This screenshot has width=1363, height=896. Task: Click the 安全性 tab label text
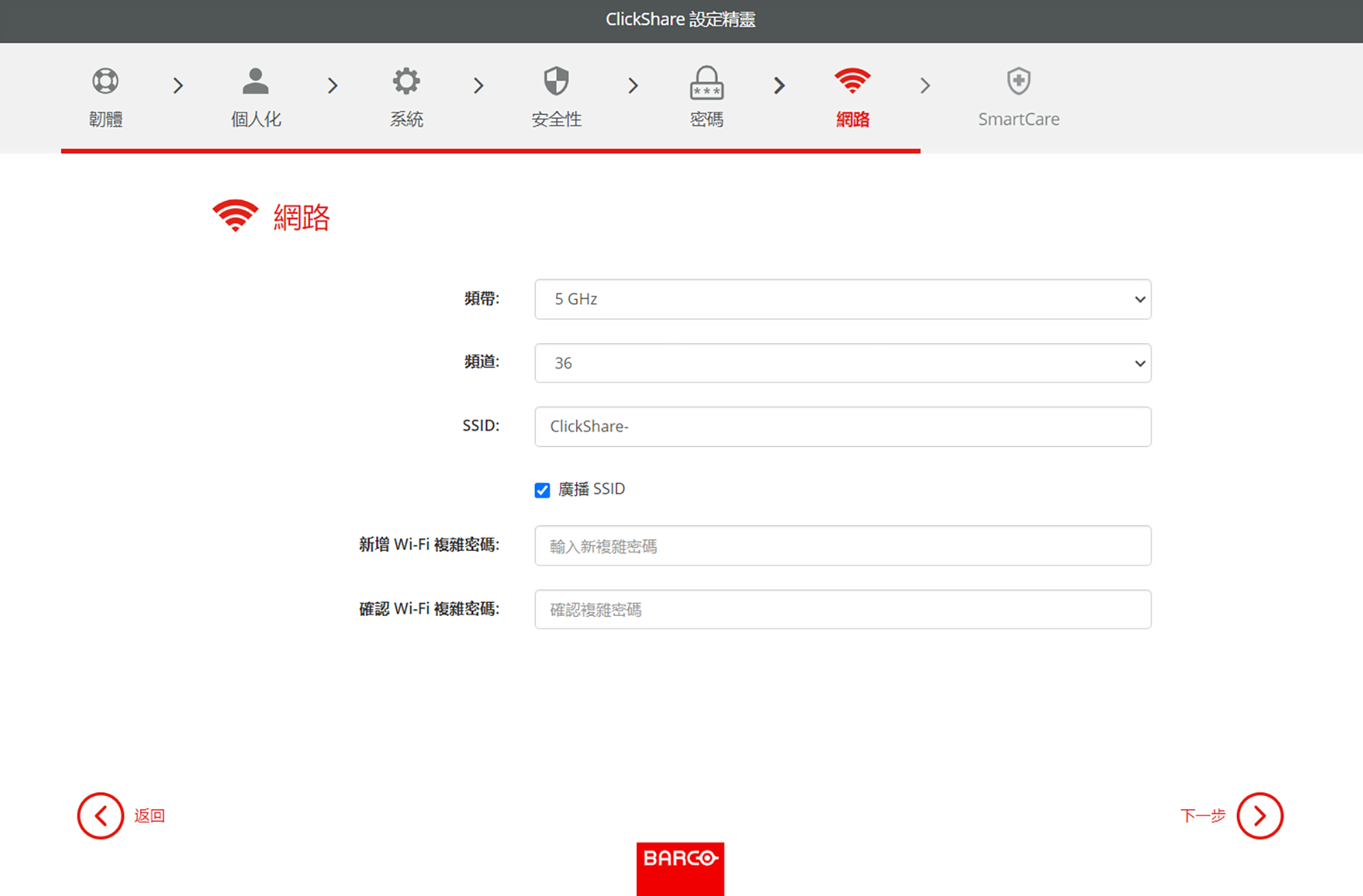coord(556,119)
